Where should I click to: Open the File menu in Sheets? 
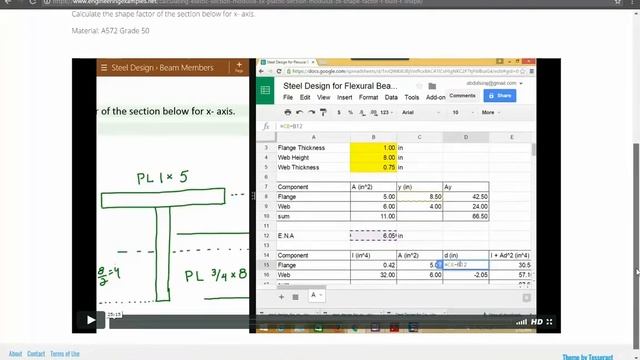tap(288, 98)
